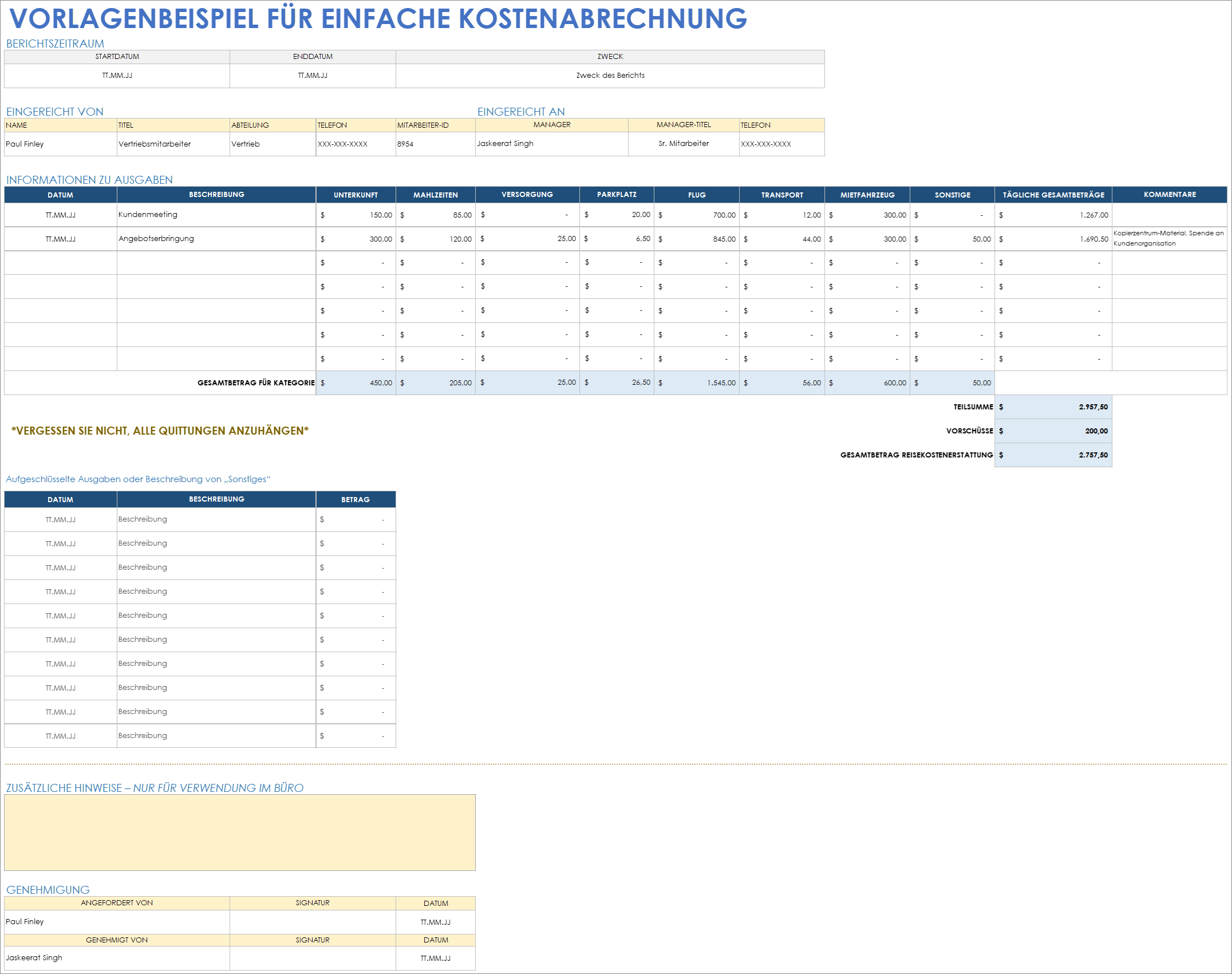Click the category total 1.545,00 for Flug
Screen dimensions: 1232x974
tap(697, 382)
